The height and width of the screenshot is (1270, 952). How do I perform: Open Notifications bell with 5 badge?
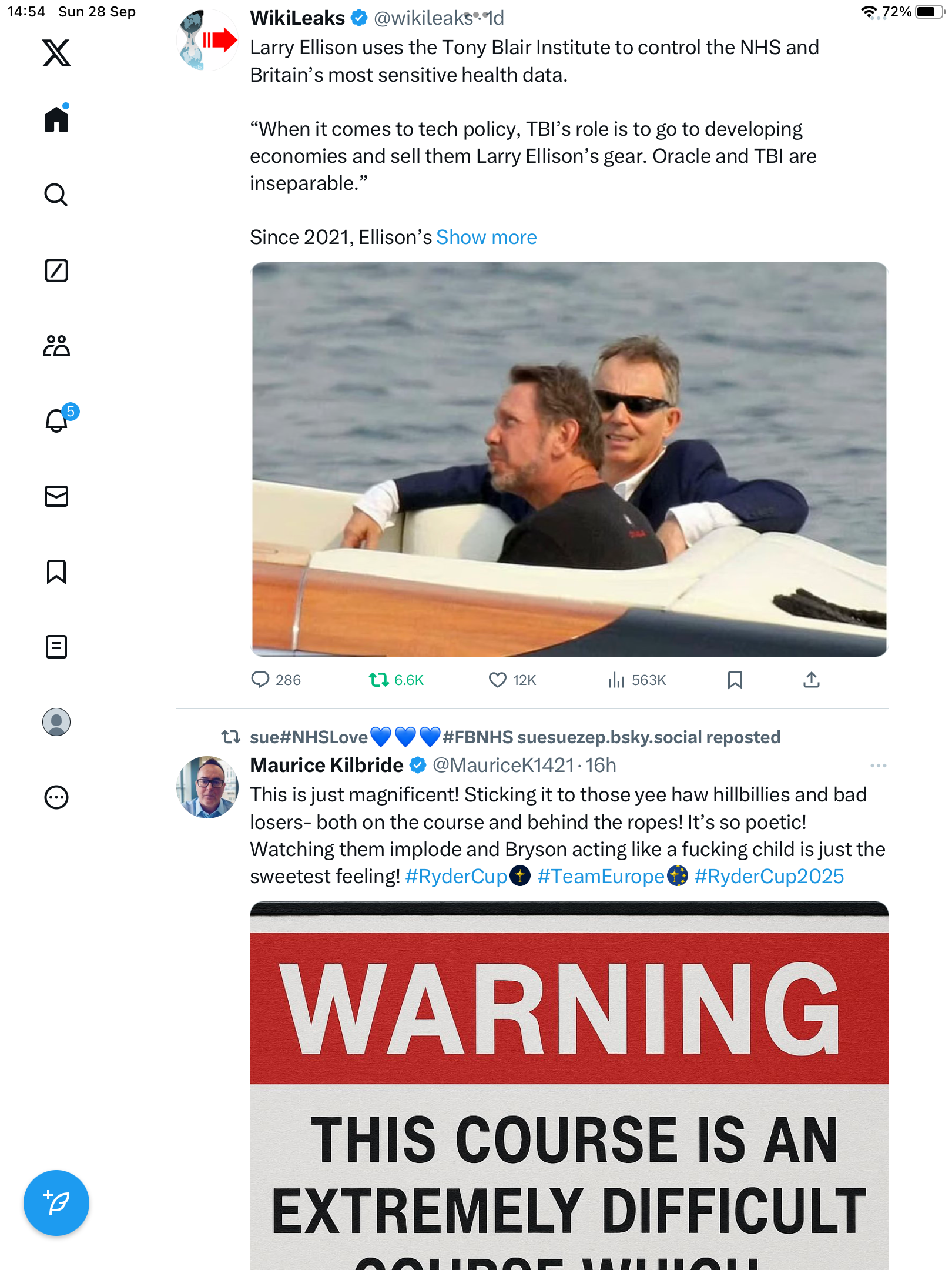pyautogui.click(x=58, y=420)
